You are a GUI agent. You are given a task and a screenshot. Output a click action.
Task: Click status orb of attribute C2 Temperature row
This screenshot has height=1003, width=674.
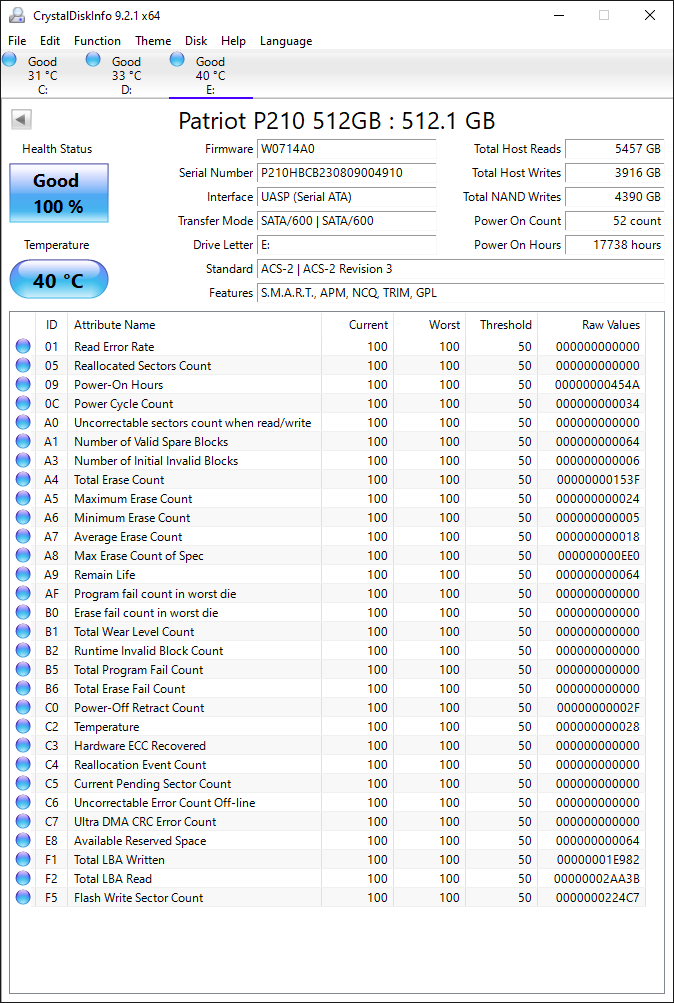(x=23, y=727)
